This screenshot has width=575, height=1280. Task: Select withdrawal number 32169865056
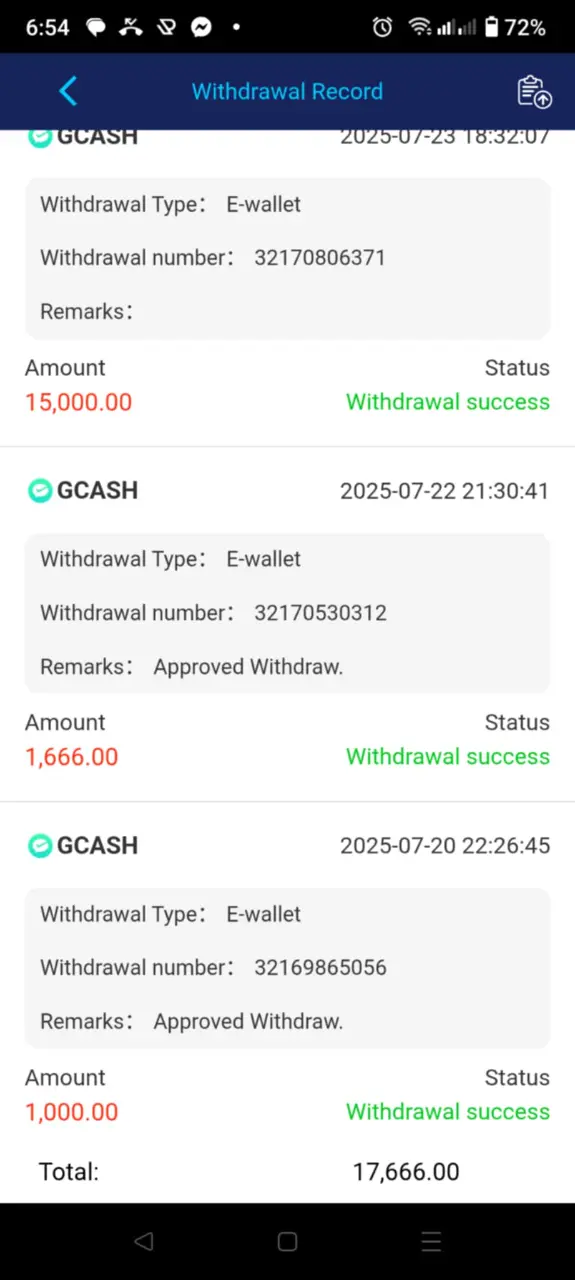pos(320,968)
